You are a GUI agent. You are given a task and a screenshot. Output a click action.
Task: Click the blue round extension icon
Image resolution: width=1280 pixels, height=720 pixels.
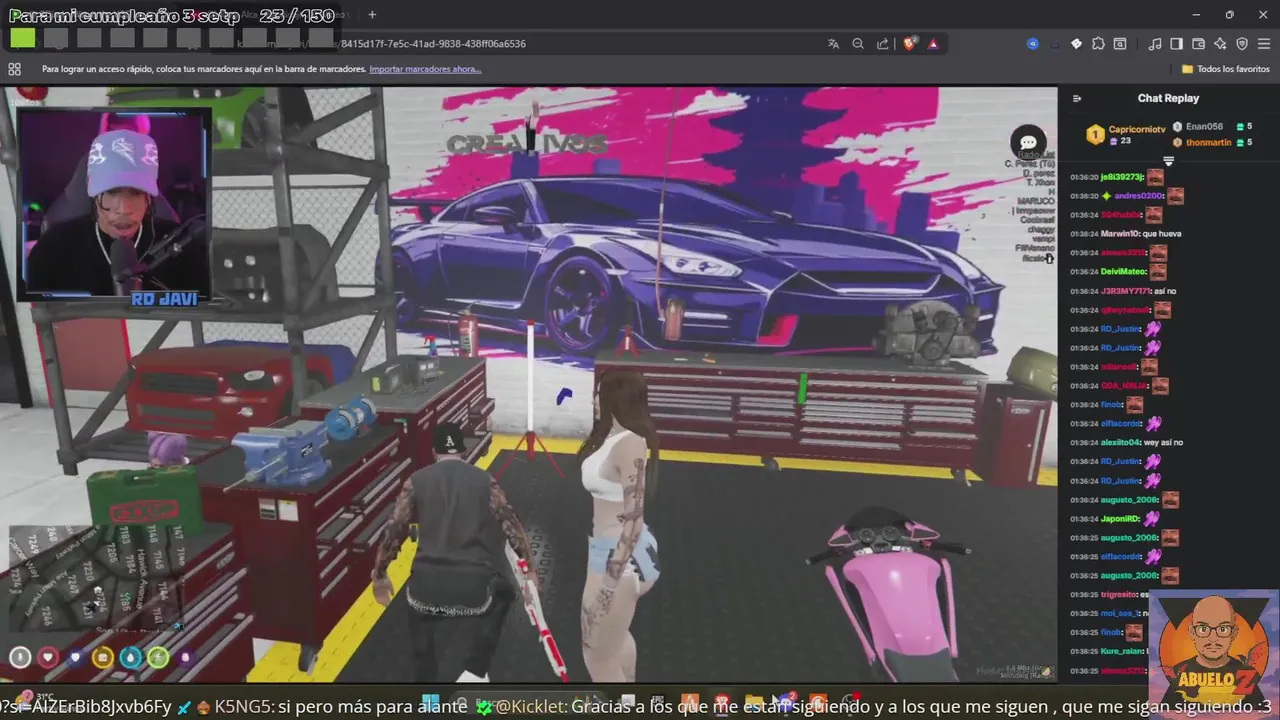1033,44
